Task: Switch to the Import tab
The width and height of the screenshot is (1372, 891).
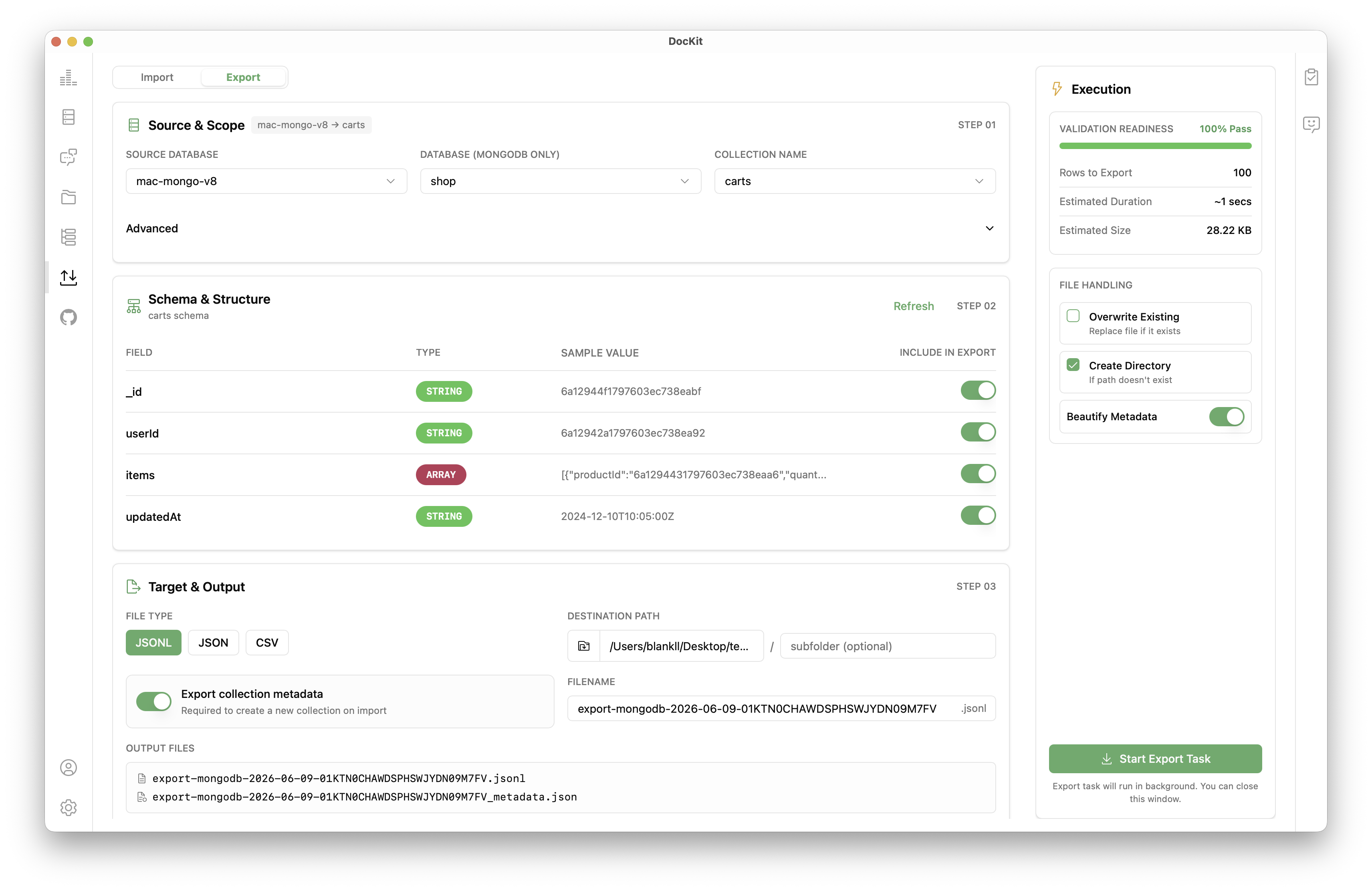Action: (157, 77)
